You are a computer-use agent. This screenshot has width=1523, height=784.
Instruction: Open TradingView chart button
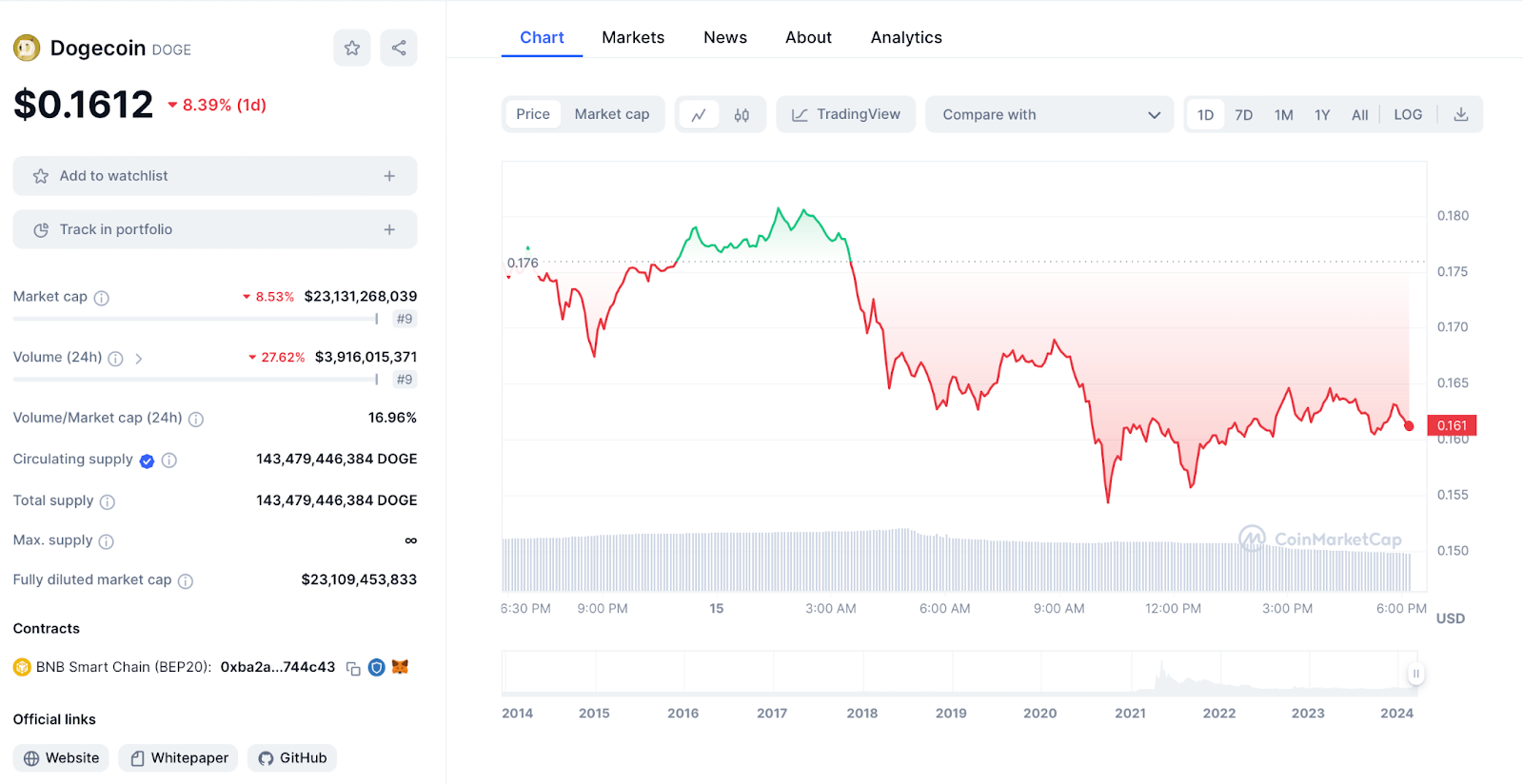(x=845, y=114)
